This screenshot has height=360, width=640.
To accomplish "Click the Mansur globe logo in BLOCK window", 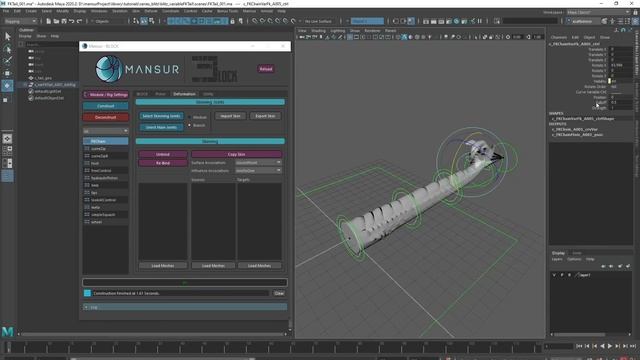I will [x=109, y=69].
